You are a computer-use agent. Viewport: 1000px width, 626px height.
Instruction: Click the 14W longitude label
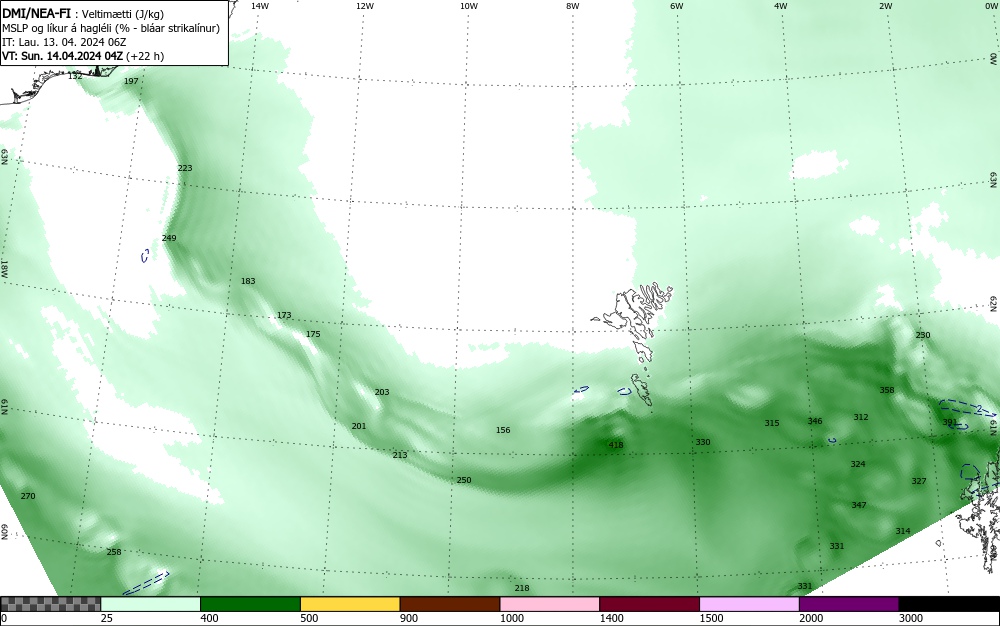click(259, 6)
